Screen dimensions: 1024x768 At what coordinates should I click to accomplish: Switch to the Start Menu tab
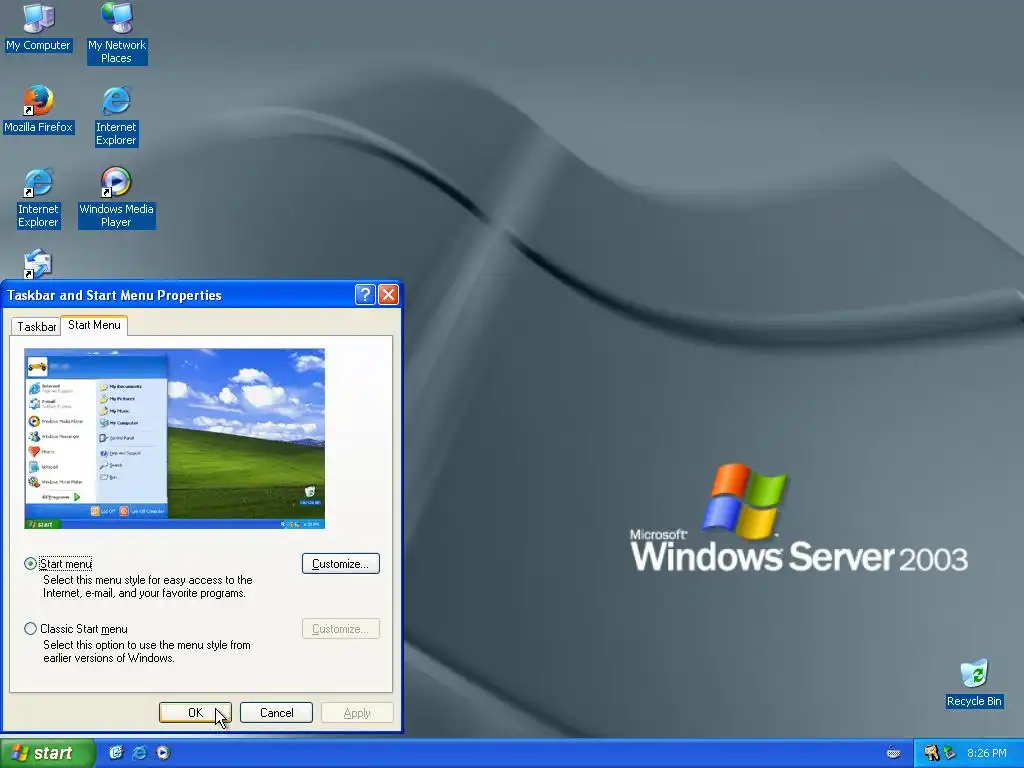(94, 325)
